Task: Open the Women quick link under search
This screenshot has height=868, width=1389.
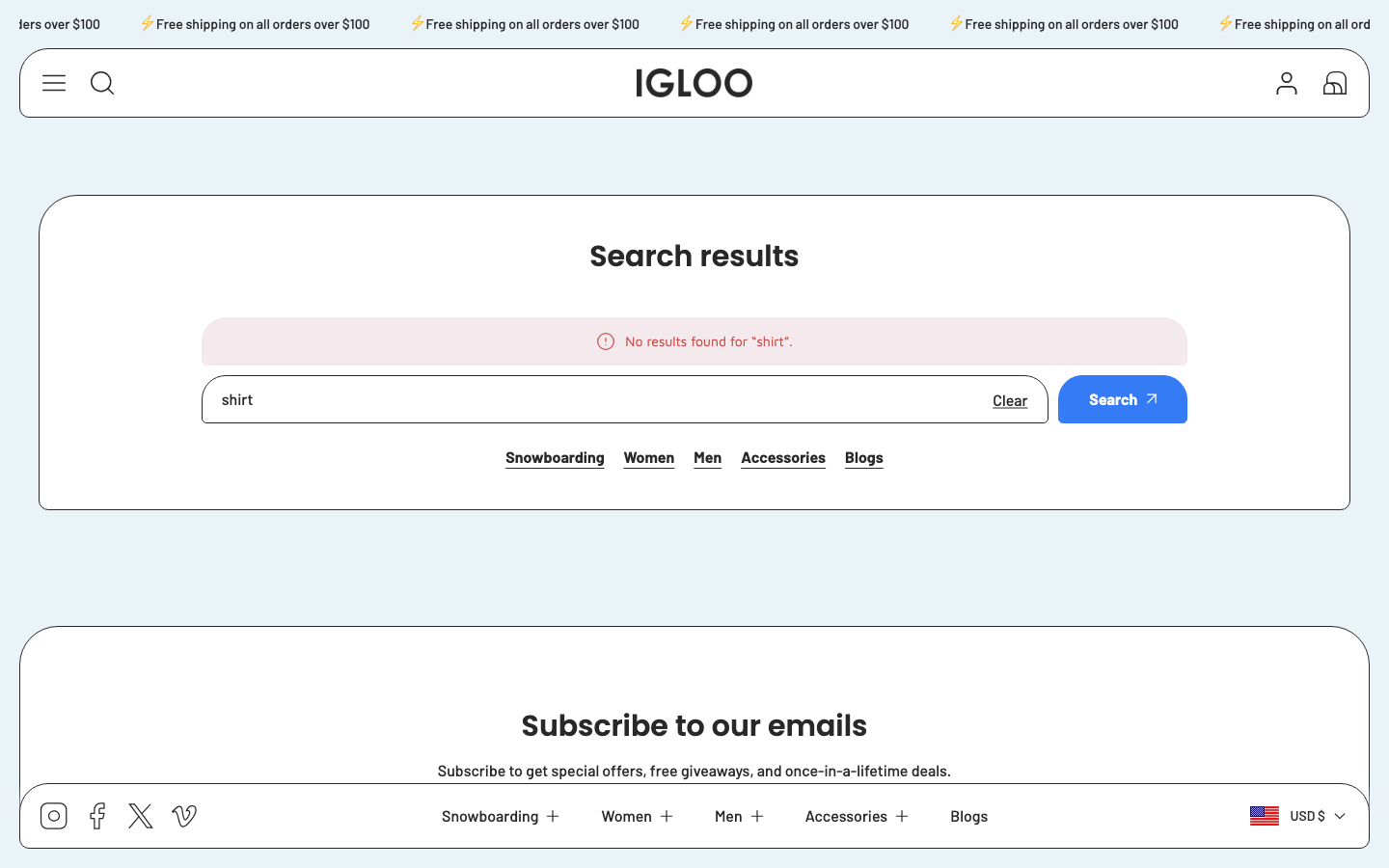Action: [x=649, y=458]
